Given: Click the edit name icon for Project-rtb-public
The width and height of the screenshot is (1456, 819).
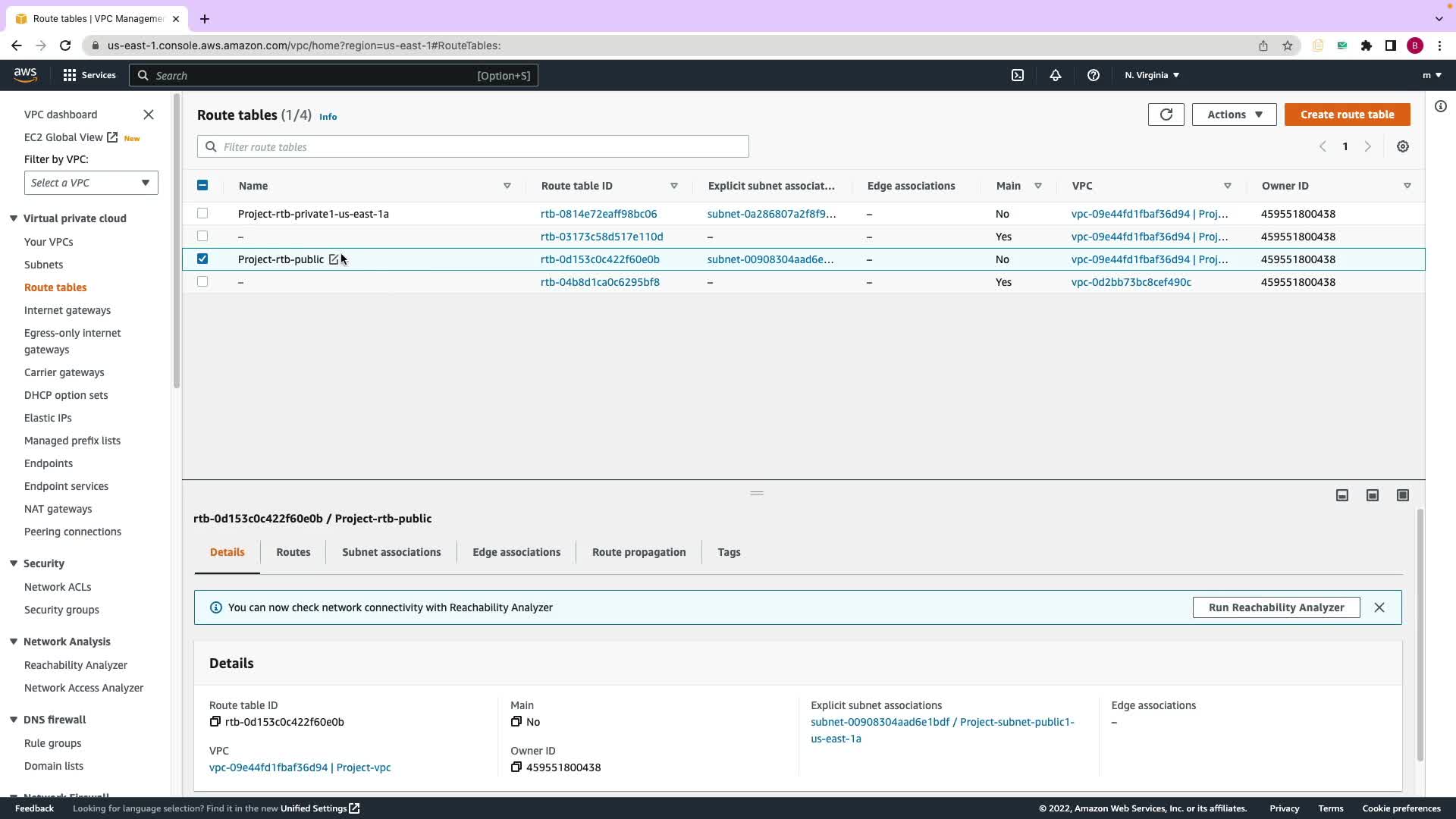Looking at the screenshot, I should [x=334, y=259].
